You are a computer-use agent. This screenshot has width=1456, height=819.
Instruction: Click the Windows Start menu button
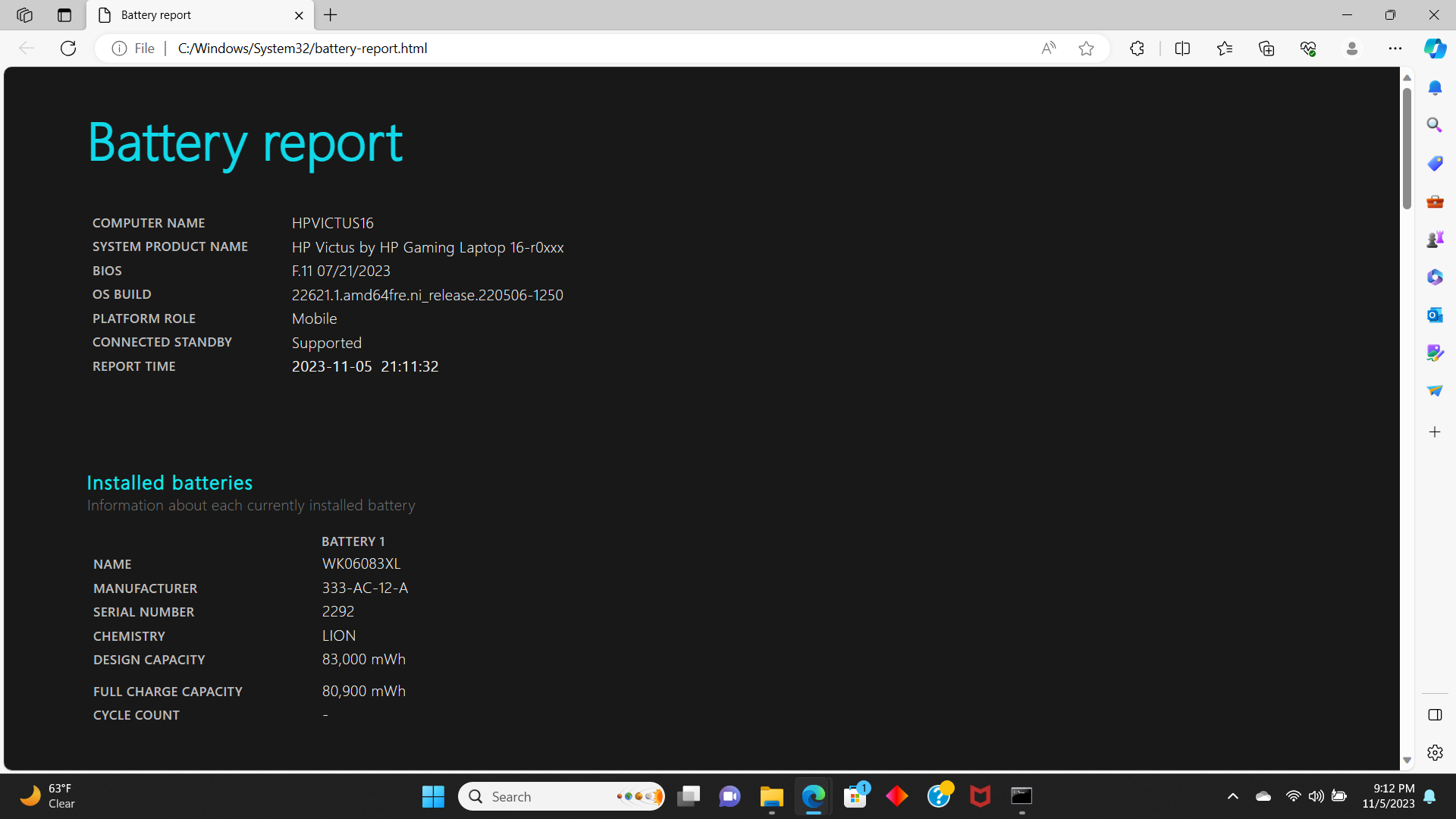pyautogui.click(x=433, y=796)
